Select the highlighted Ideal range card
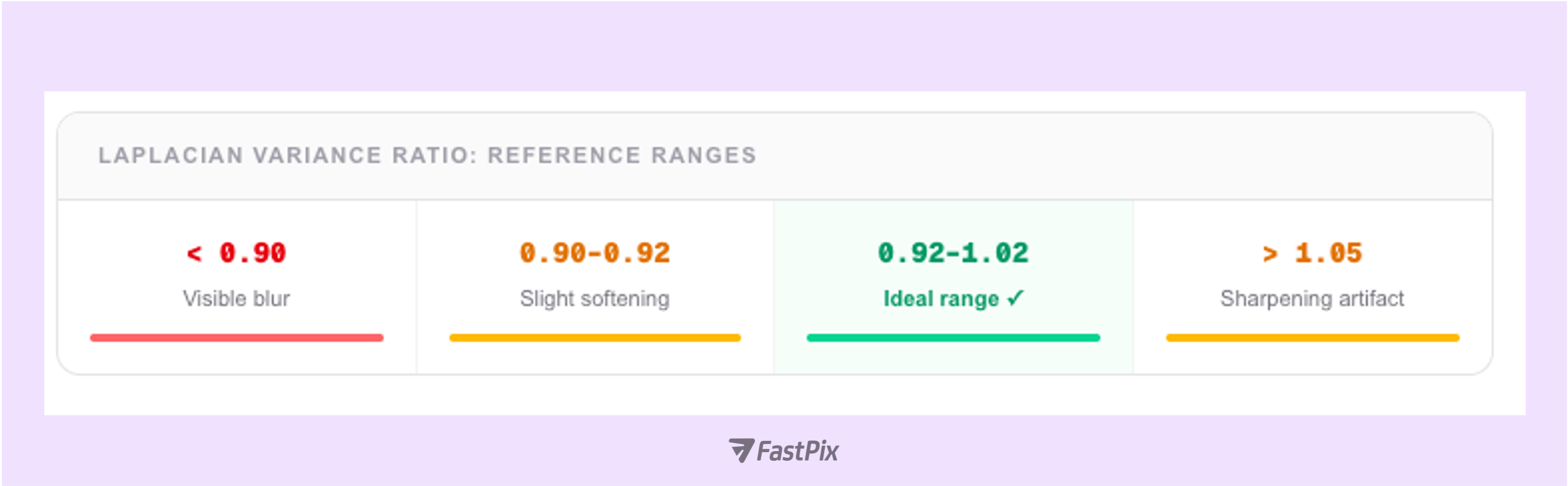Viewport: 1568px width, 486px height. pyautogui.click(x=953, y=287)
